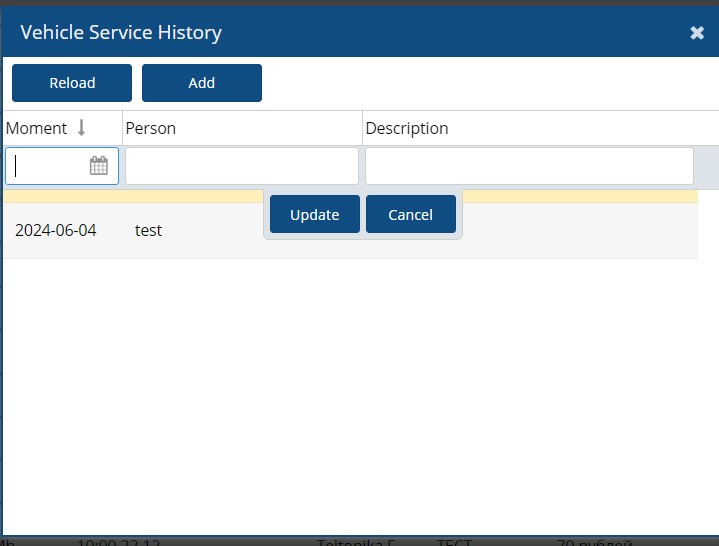Sort by the Person column header
This screenshot has width=719, height=546.
point(150,128)
